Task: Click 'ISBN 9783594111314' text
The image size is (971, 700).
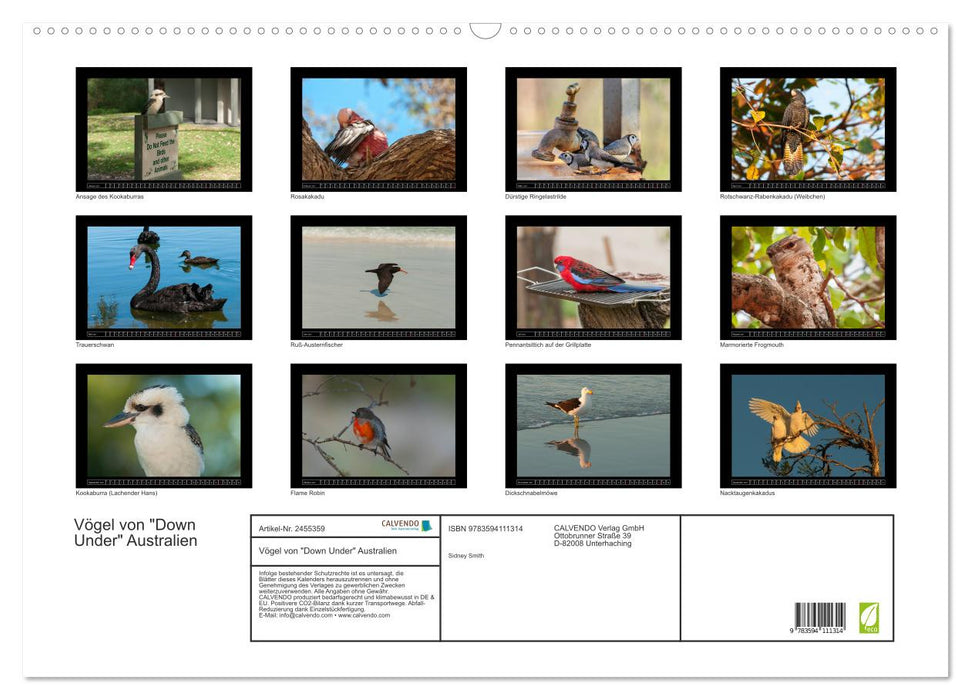Action: 486,528
